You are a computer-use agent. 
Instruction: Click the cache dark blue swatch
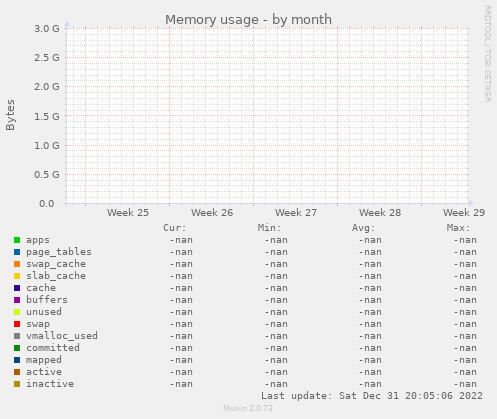click(x=17, y=288)
